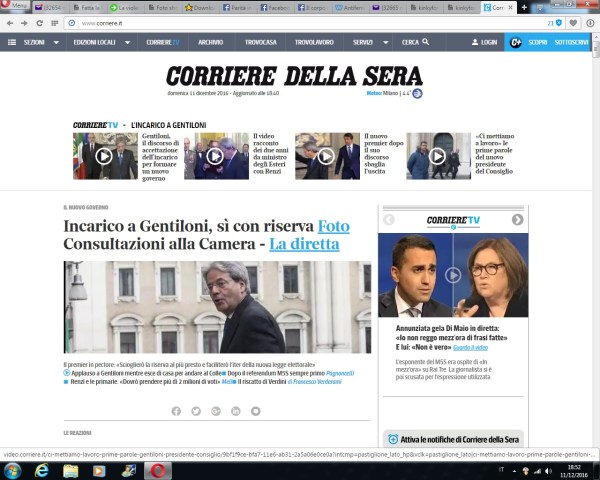Viewport: 600px width, 480px height.
Task: Open the ad blocker shield icon
Action: pos(559,23)
